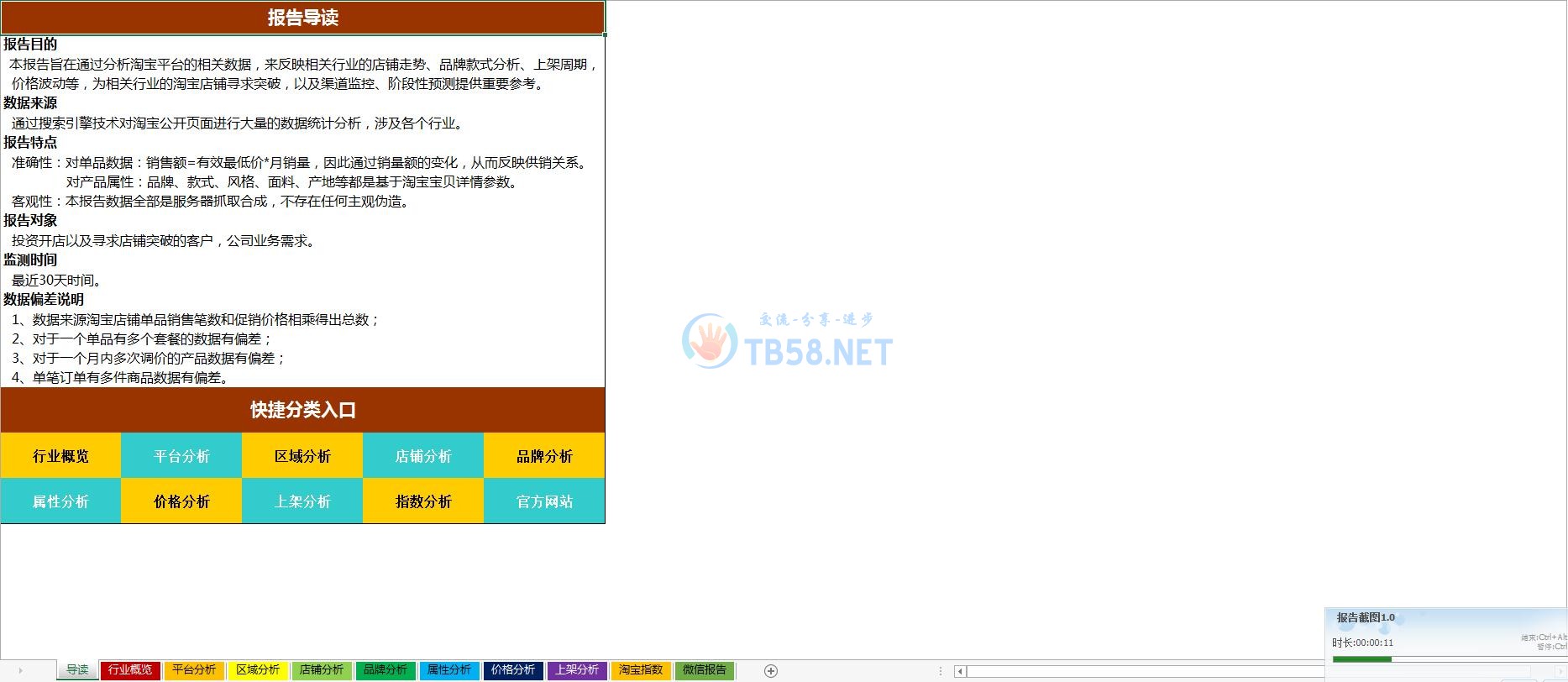Select the 品牌分析 shortcut cell
This screenshot has width=1568, height=682.
[x=544, y=456]
